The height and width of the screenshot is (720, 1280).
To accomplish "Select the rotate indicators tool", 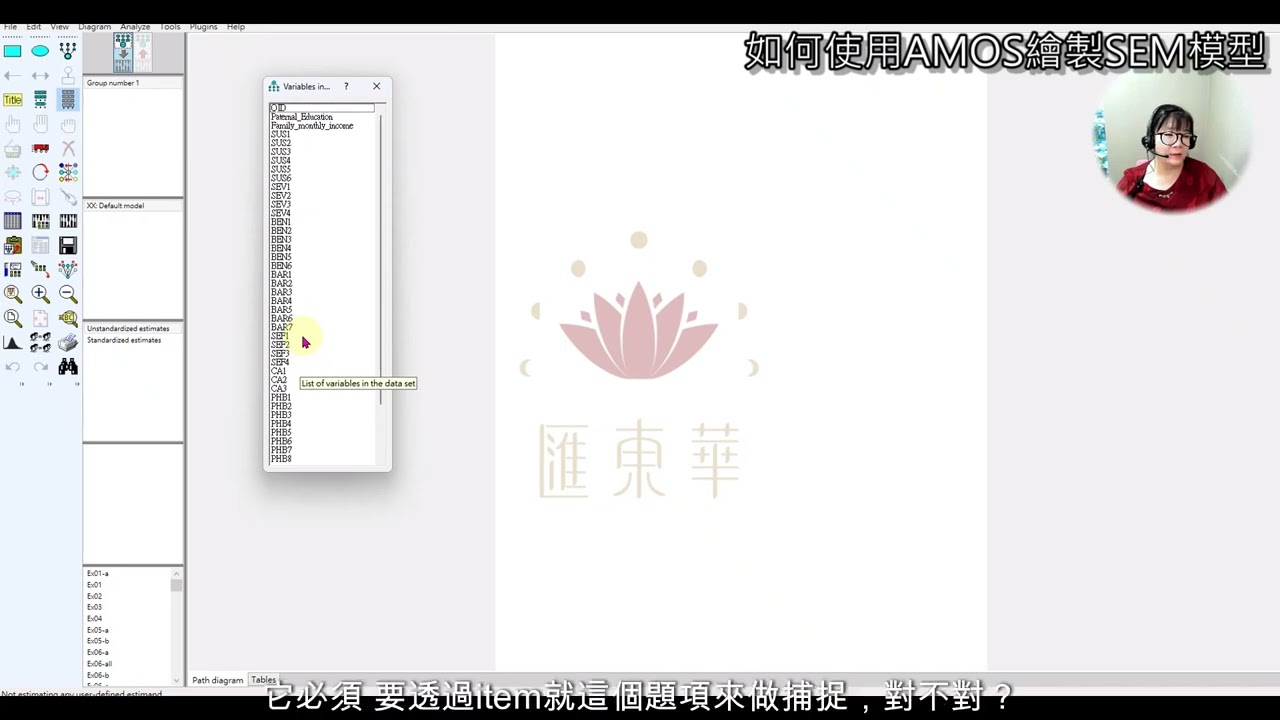I will point(40,172).
